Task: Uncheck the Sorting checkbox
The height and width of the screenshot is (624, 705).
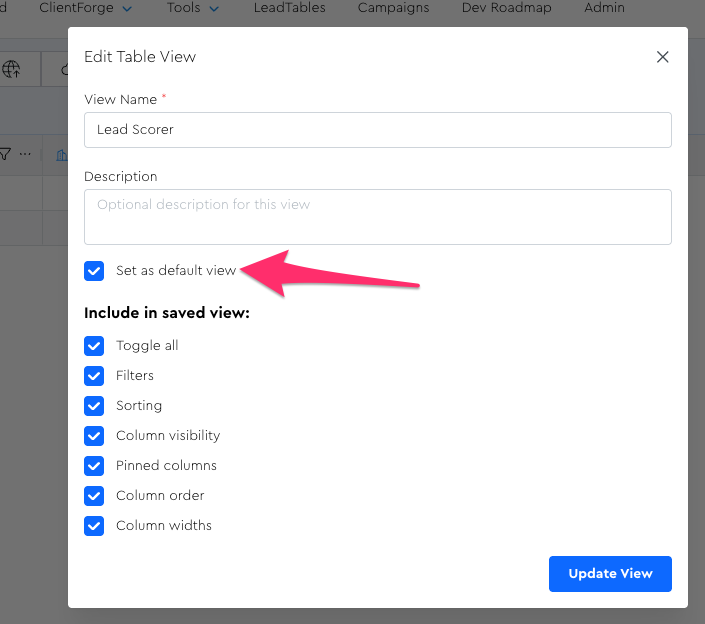Action: (x=94, y=406)
